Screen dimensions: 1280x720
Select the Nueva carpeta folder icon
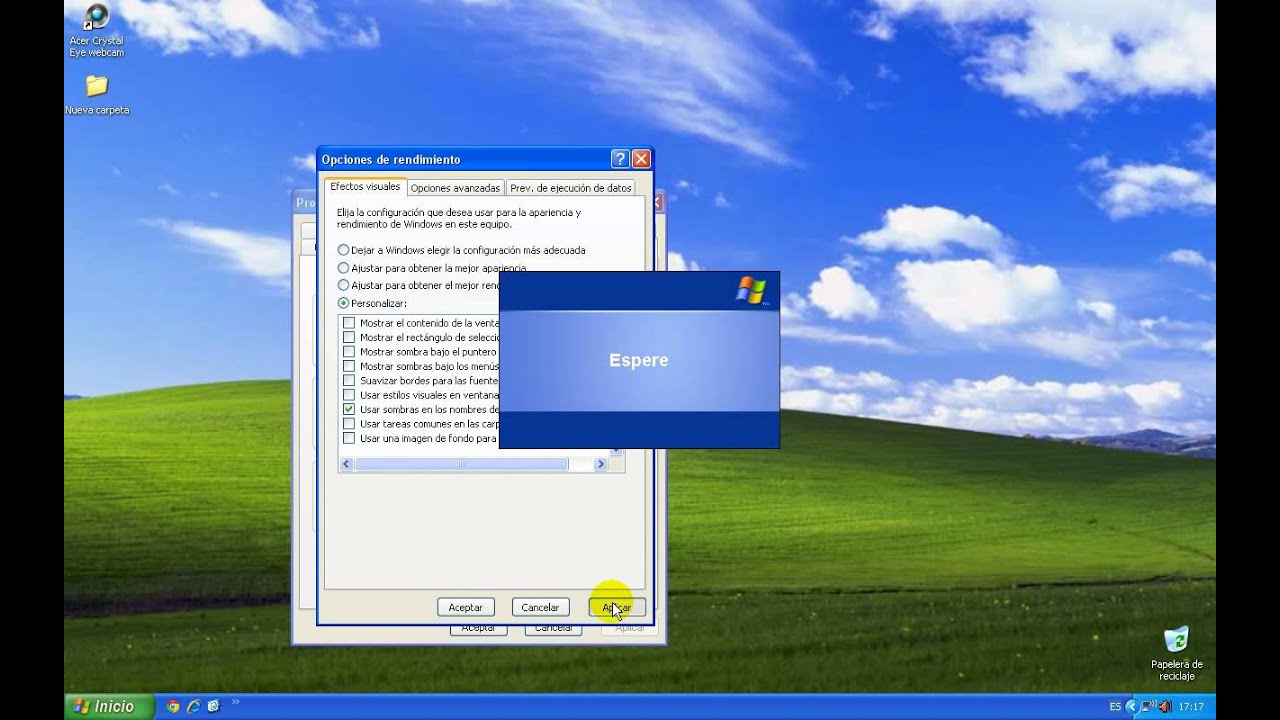click(97, 94)
